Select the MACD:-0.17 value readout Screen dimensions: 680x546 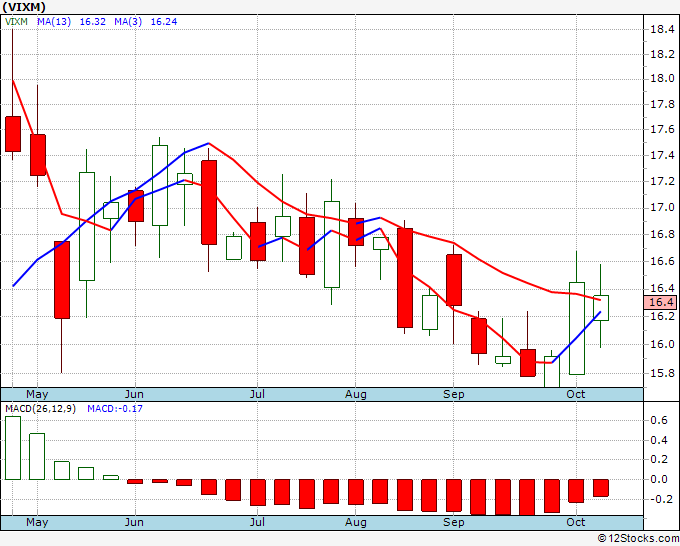[115, 409]
